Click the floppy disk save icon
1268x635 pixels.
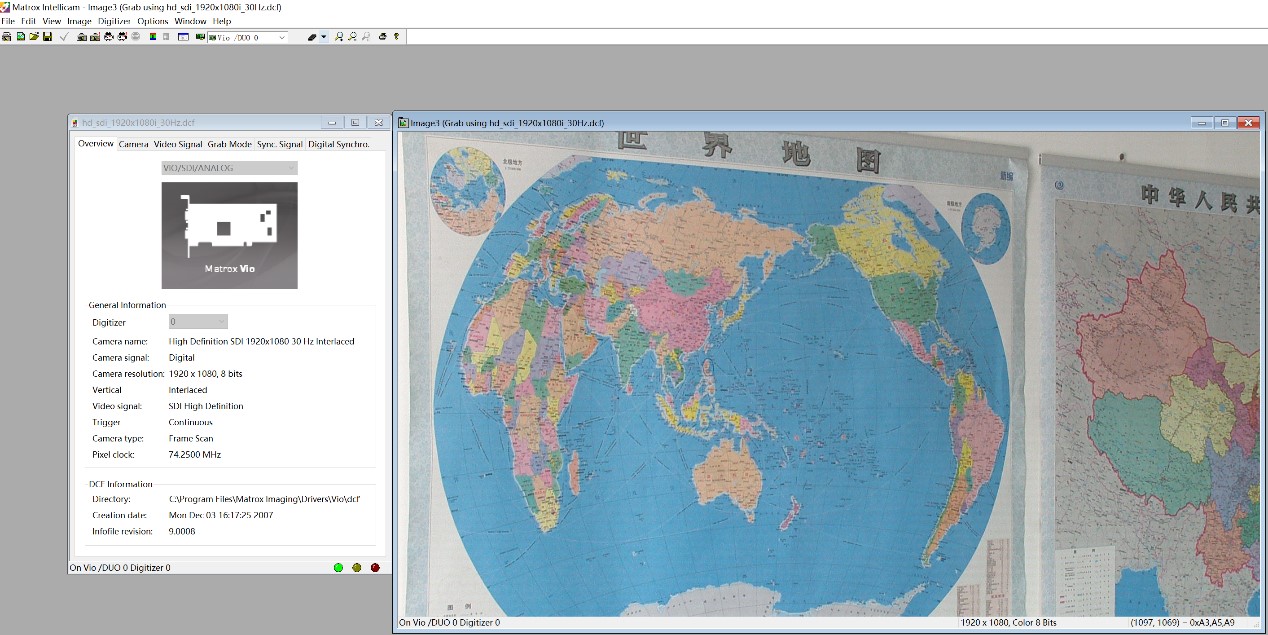point(48,37)
